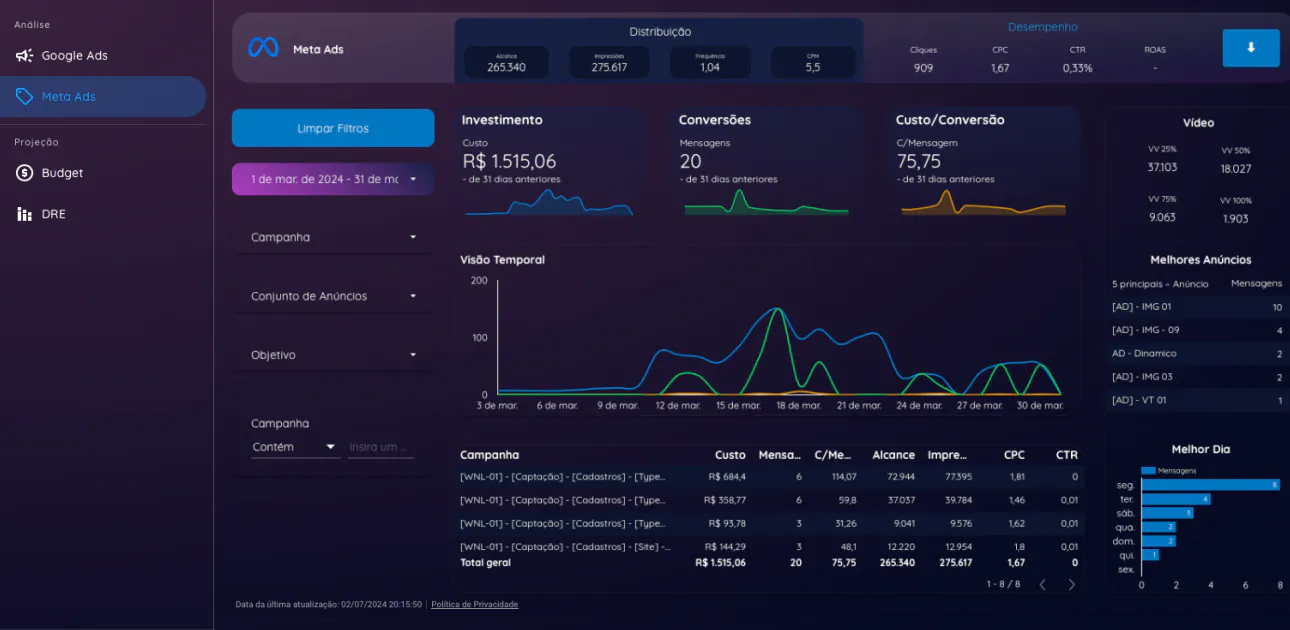Expand the Conjunto de Anúncios dropdown

click(x=333, y=297)
